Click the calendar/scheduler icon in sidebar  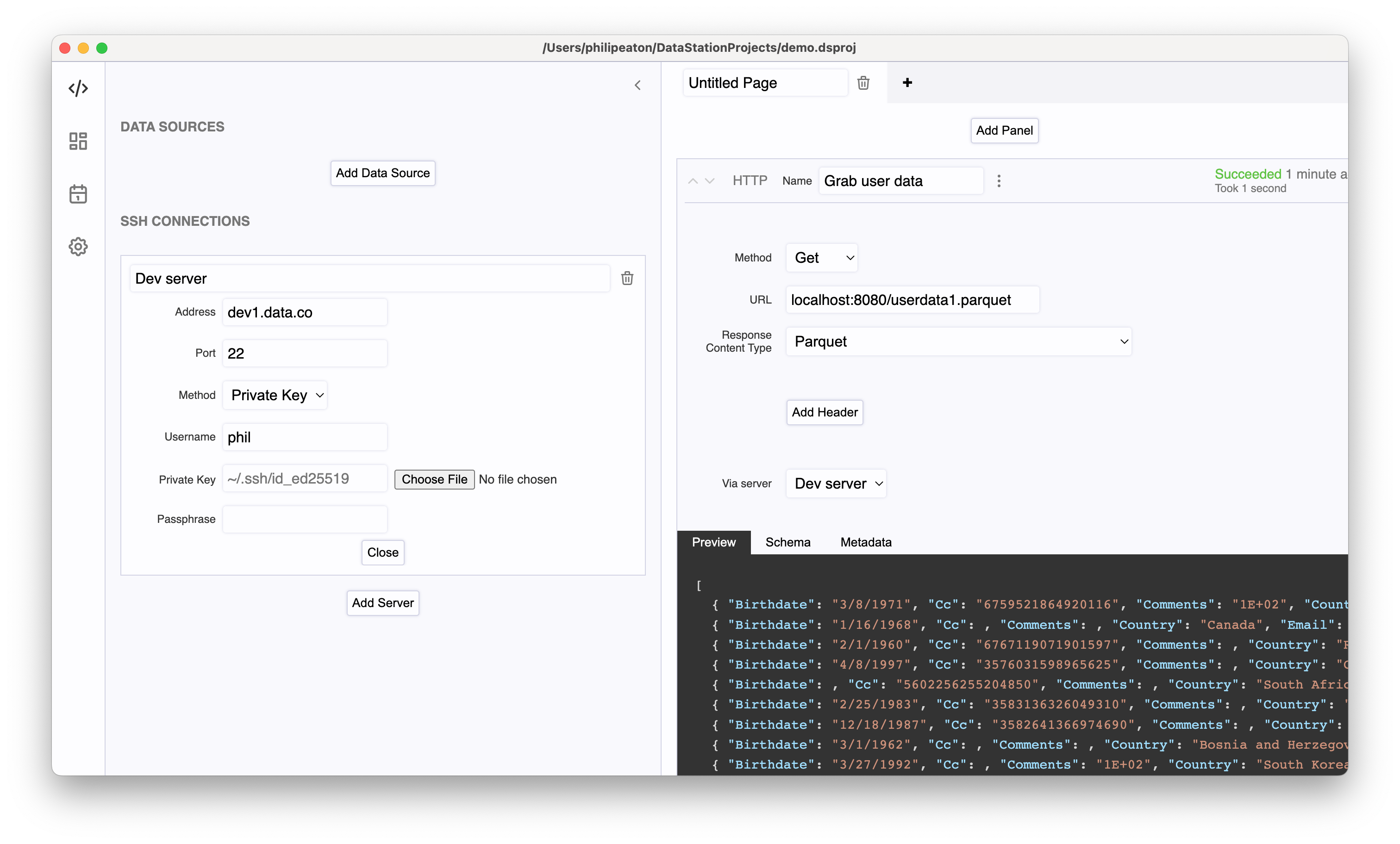click(x=78, y=193)
